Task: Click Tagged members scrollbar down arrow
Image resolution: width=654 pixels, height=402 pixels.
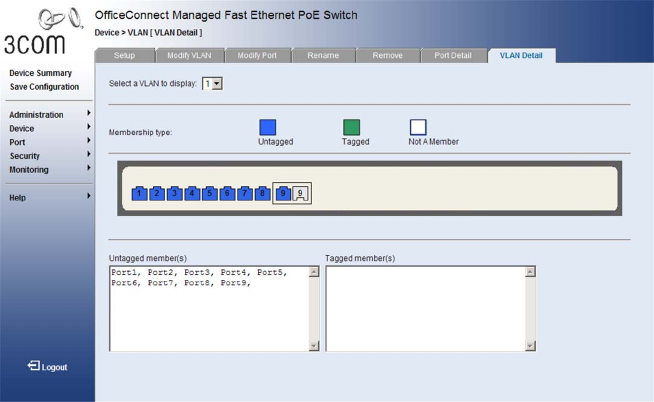Action: pyautogui.click(x=530, y=346)
